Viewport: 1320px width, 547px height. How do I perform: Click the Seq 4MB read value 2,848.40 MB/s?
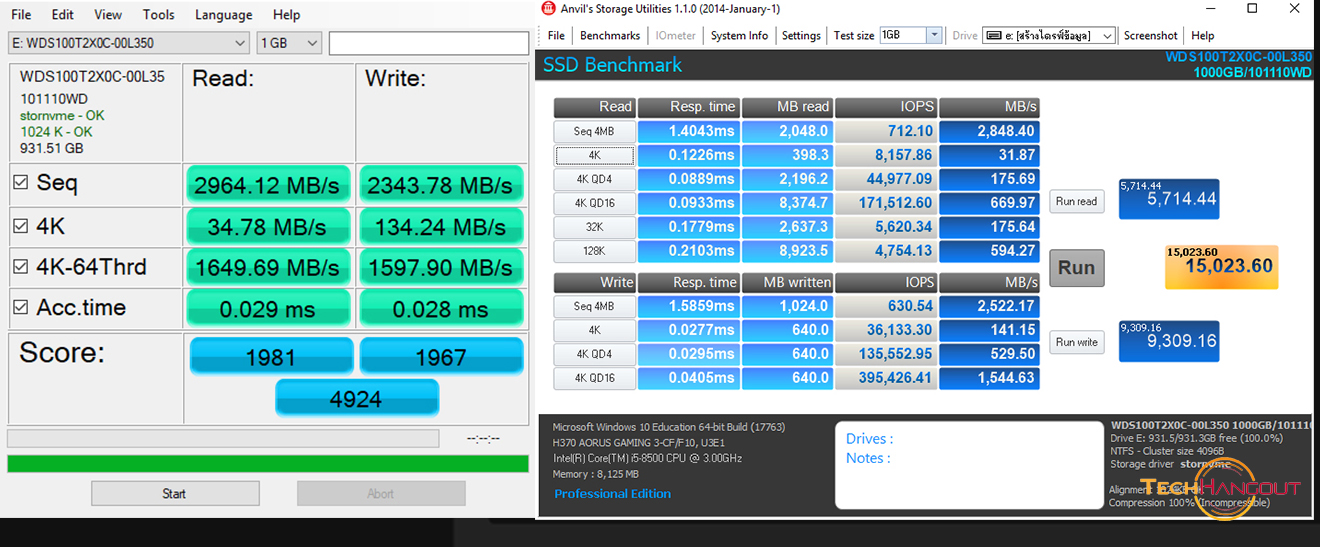click(989, 131)
